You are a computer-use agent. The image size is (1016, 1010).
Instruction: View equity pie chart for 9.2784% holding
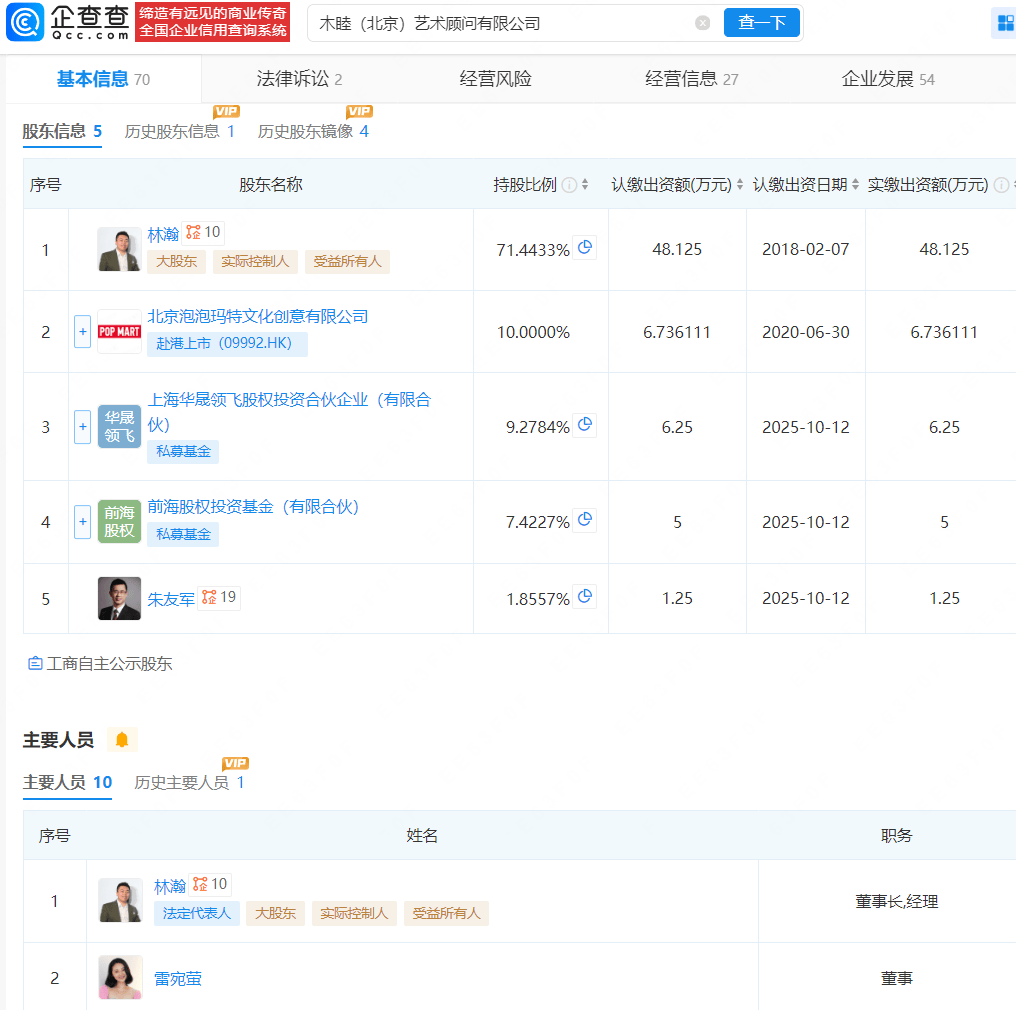pyautogui.click(x=584, y=424)
